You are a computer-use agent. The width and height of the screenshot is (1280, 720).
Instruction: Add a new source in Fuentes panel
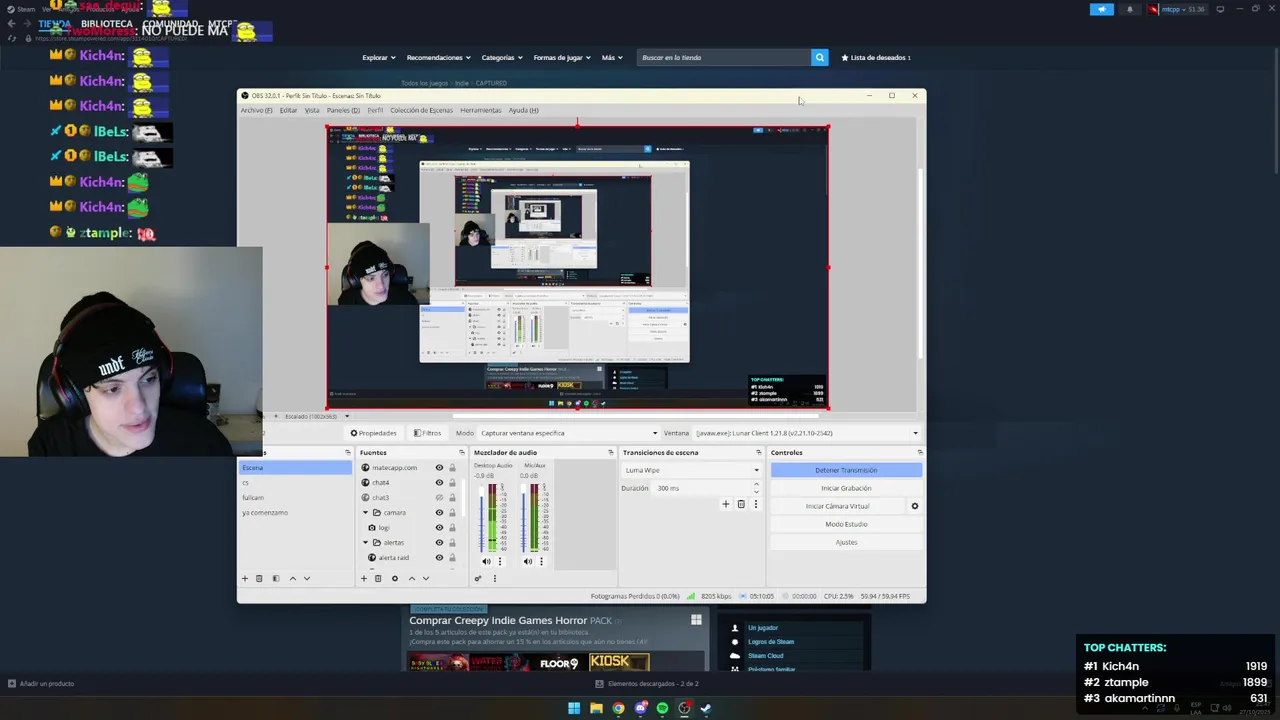point(363,578)
